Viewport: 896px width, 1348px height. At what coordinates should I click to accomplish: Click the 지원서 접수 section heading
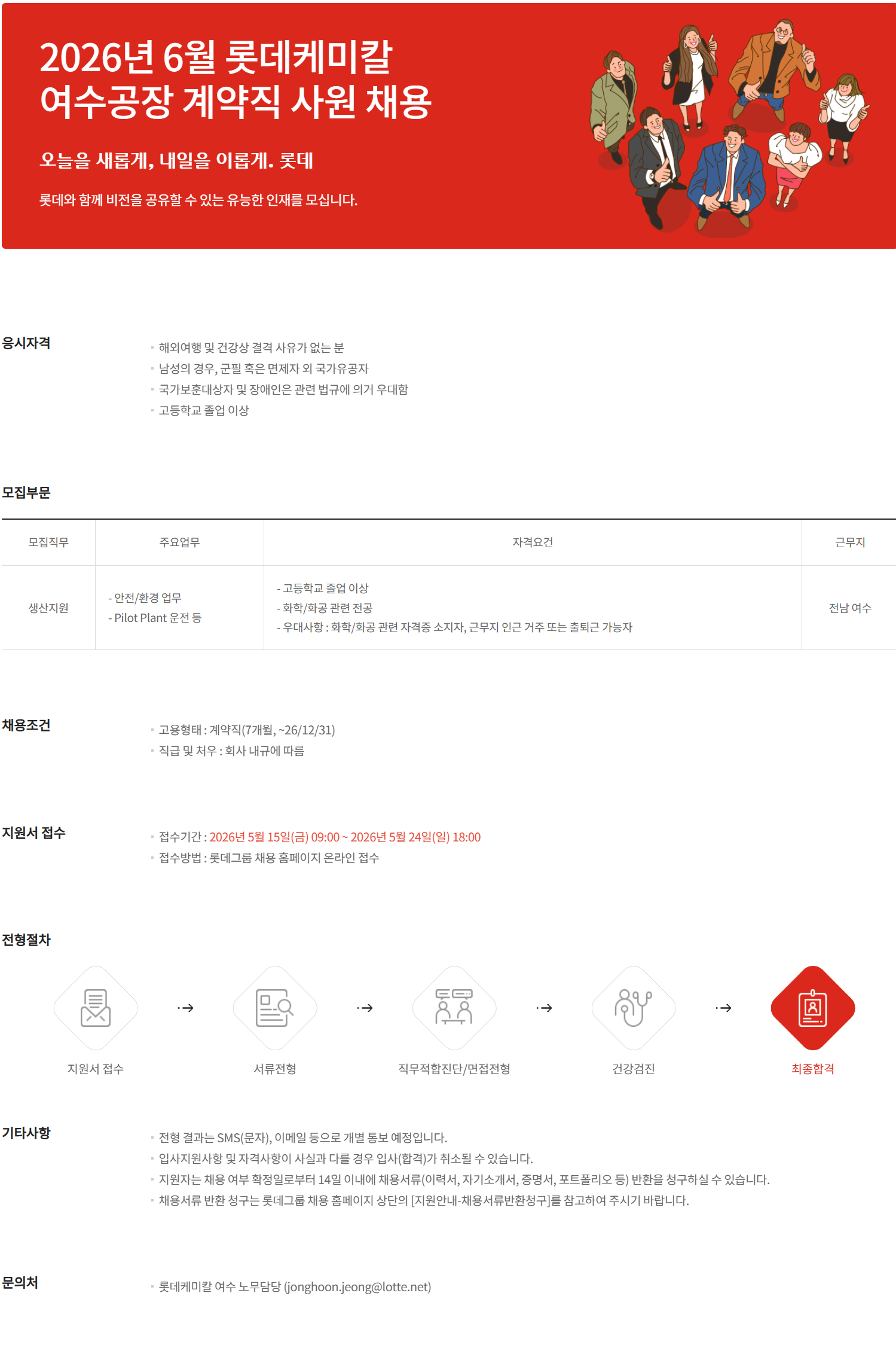pyautogui.click(x=34, y=833)
